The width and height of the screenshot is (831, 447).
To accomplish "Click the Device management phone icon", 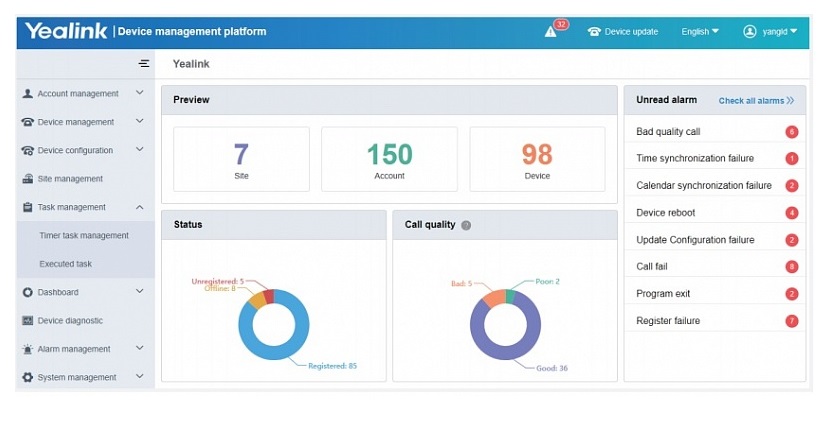I will (x=28, y=122).
